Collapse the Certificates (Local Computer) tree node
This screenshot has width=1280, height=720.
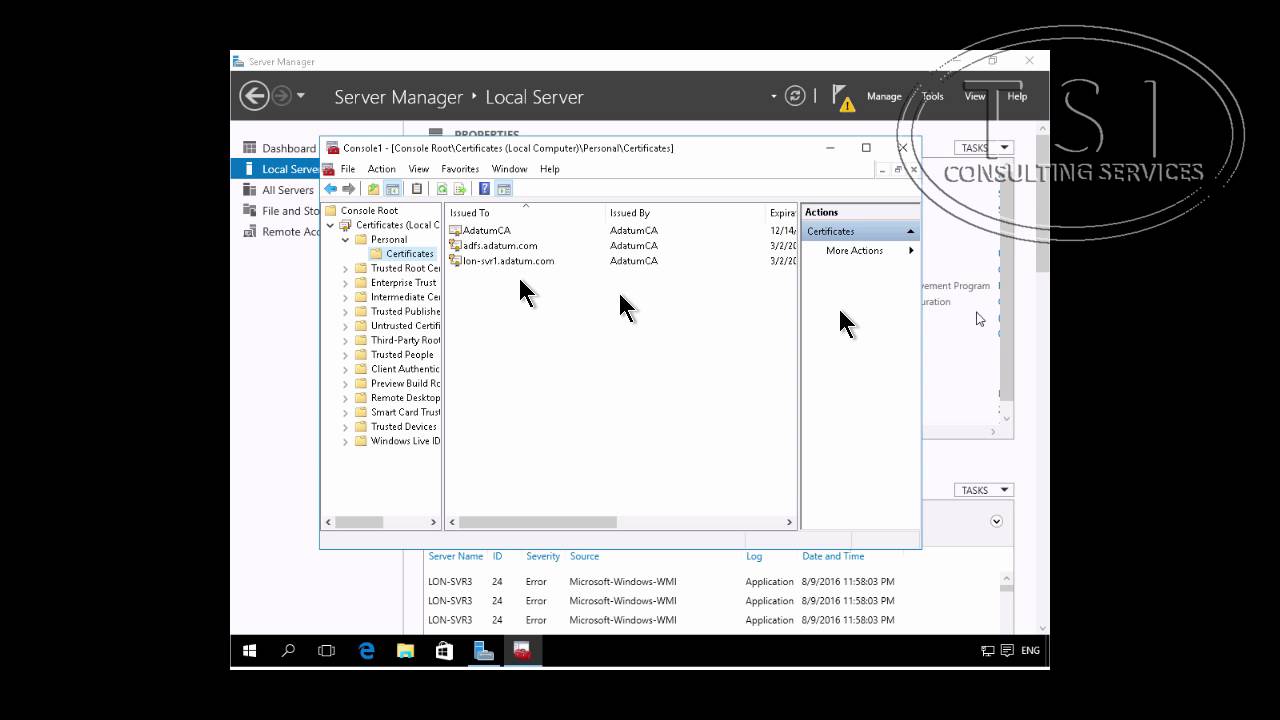coord(331,225)
